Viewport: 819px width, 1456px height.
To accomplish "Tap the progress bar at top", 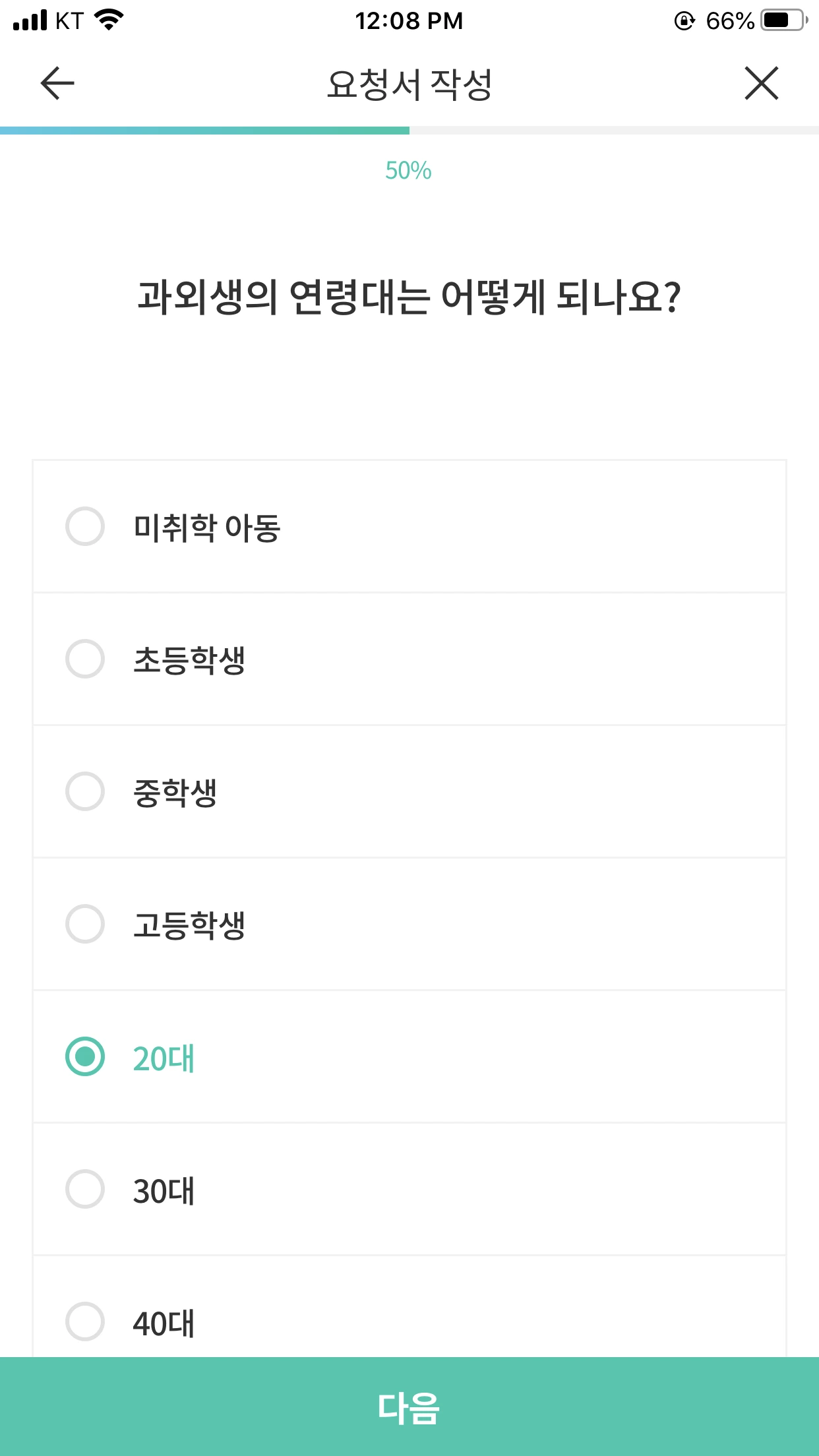I will pyautogui.click(x=409, y=131).
